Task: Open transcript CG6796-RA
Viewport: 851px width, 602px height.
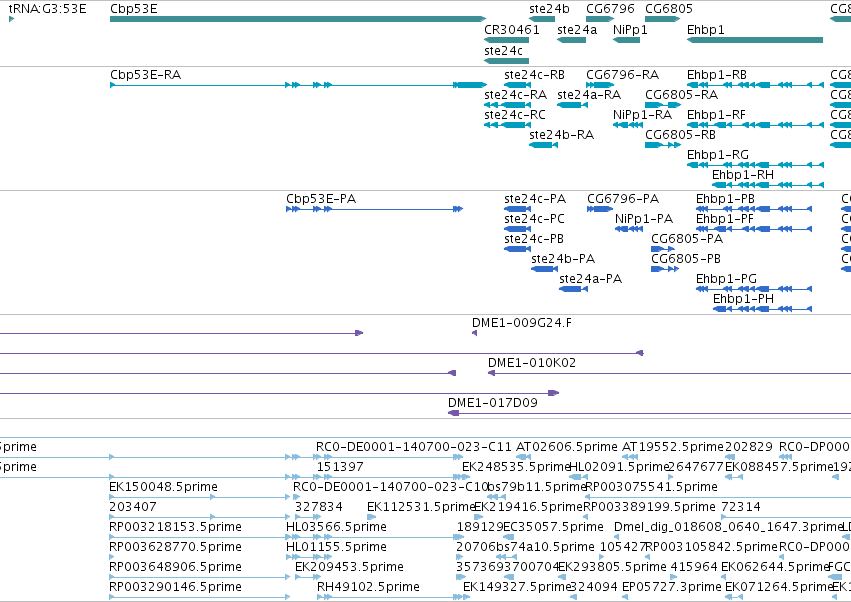Action: coord(600,85)
